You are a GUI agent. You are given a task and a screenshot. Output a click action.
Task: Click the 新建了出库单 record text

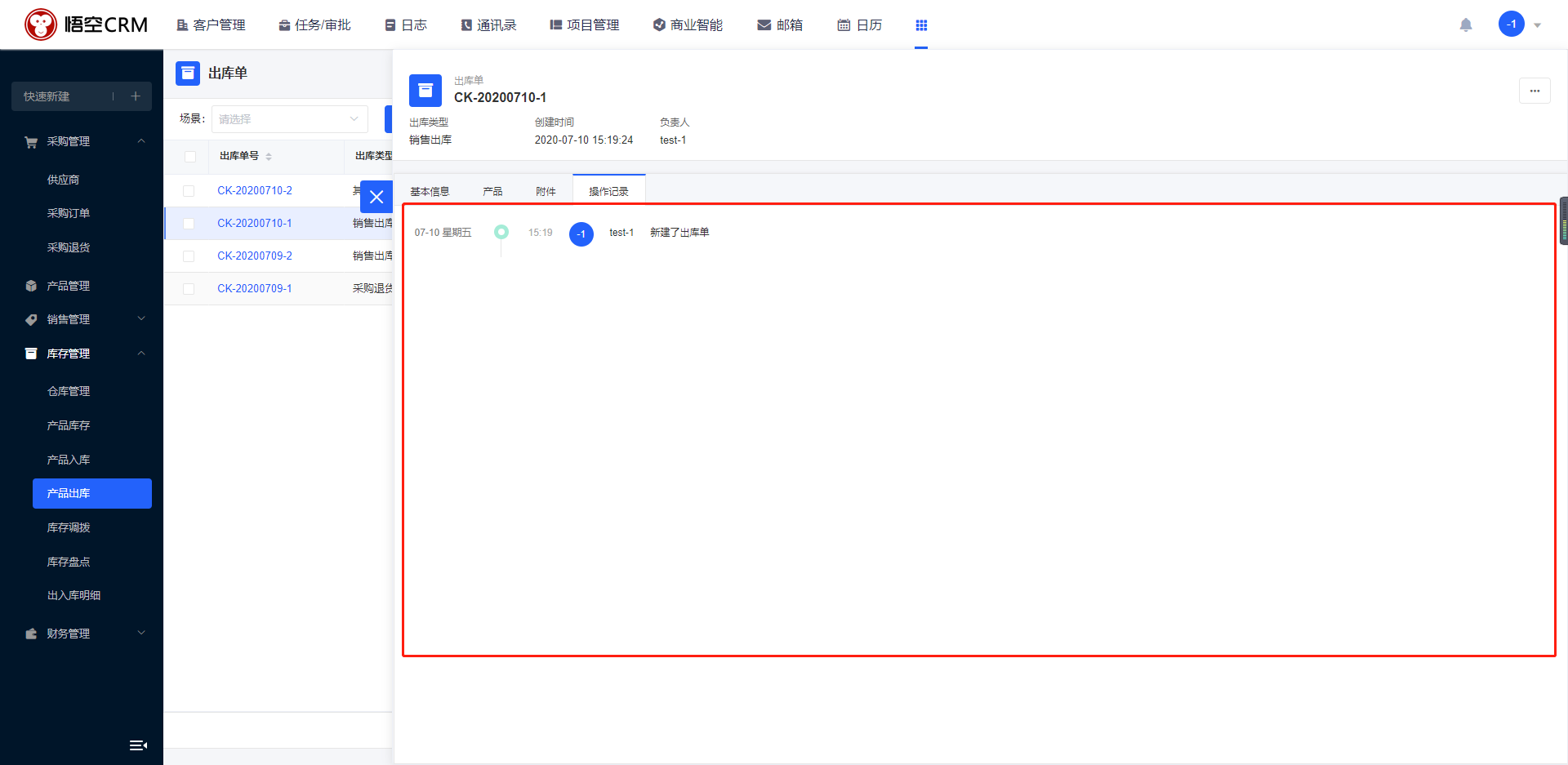coord(679,233)
